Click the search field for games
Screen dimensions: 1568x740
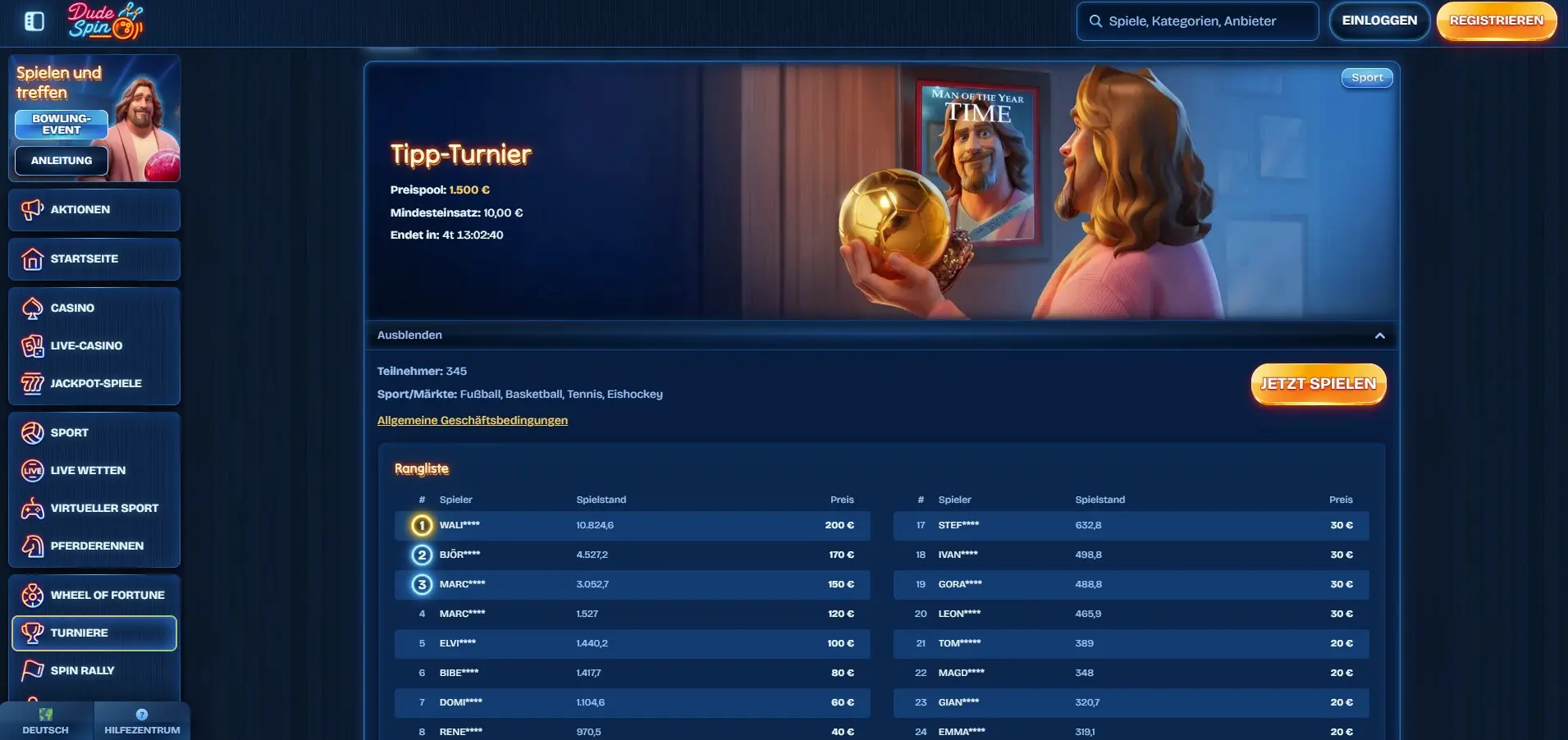click(1198, 21)
